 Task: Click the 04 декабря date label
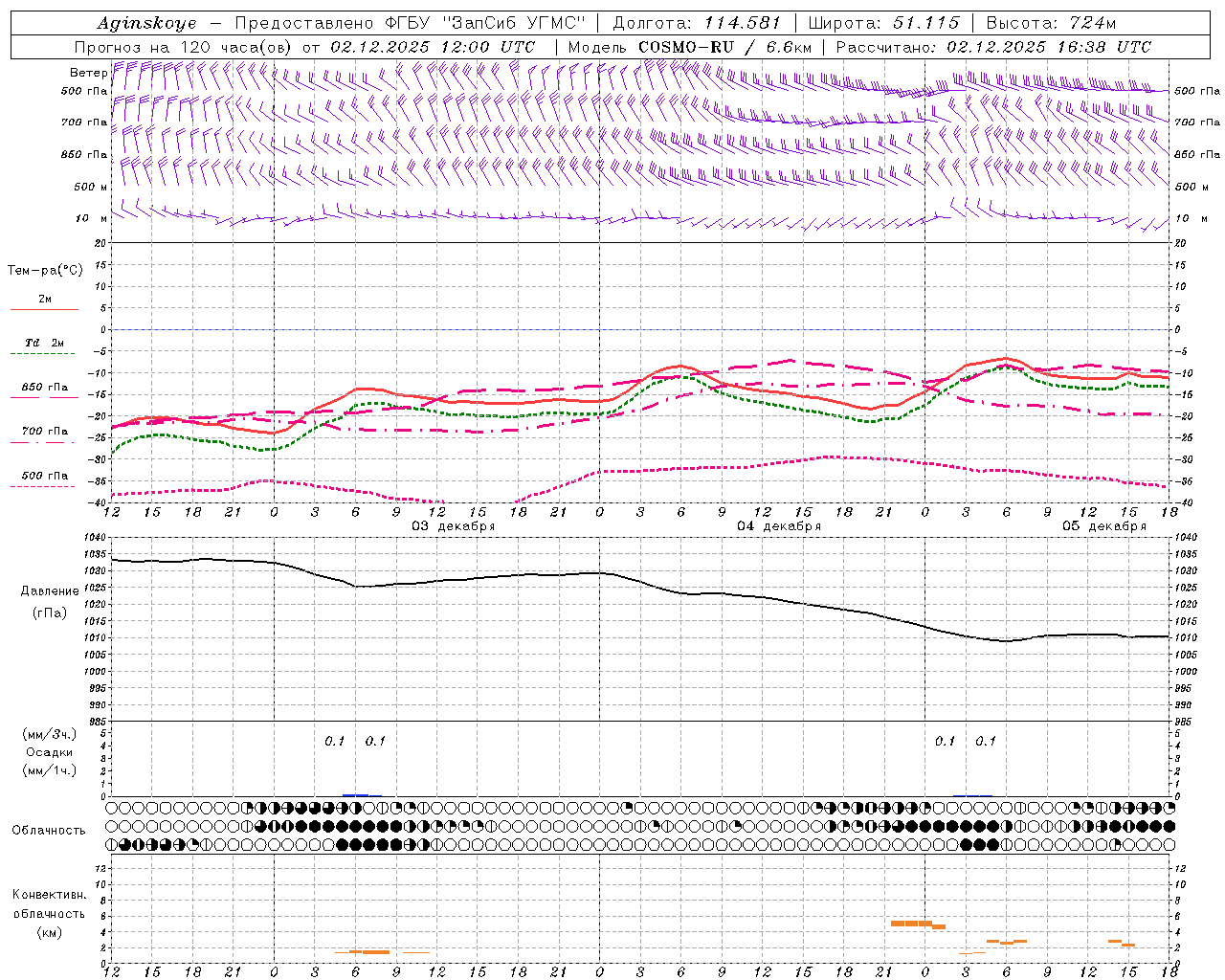(779, 526)
